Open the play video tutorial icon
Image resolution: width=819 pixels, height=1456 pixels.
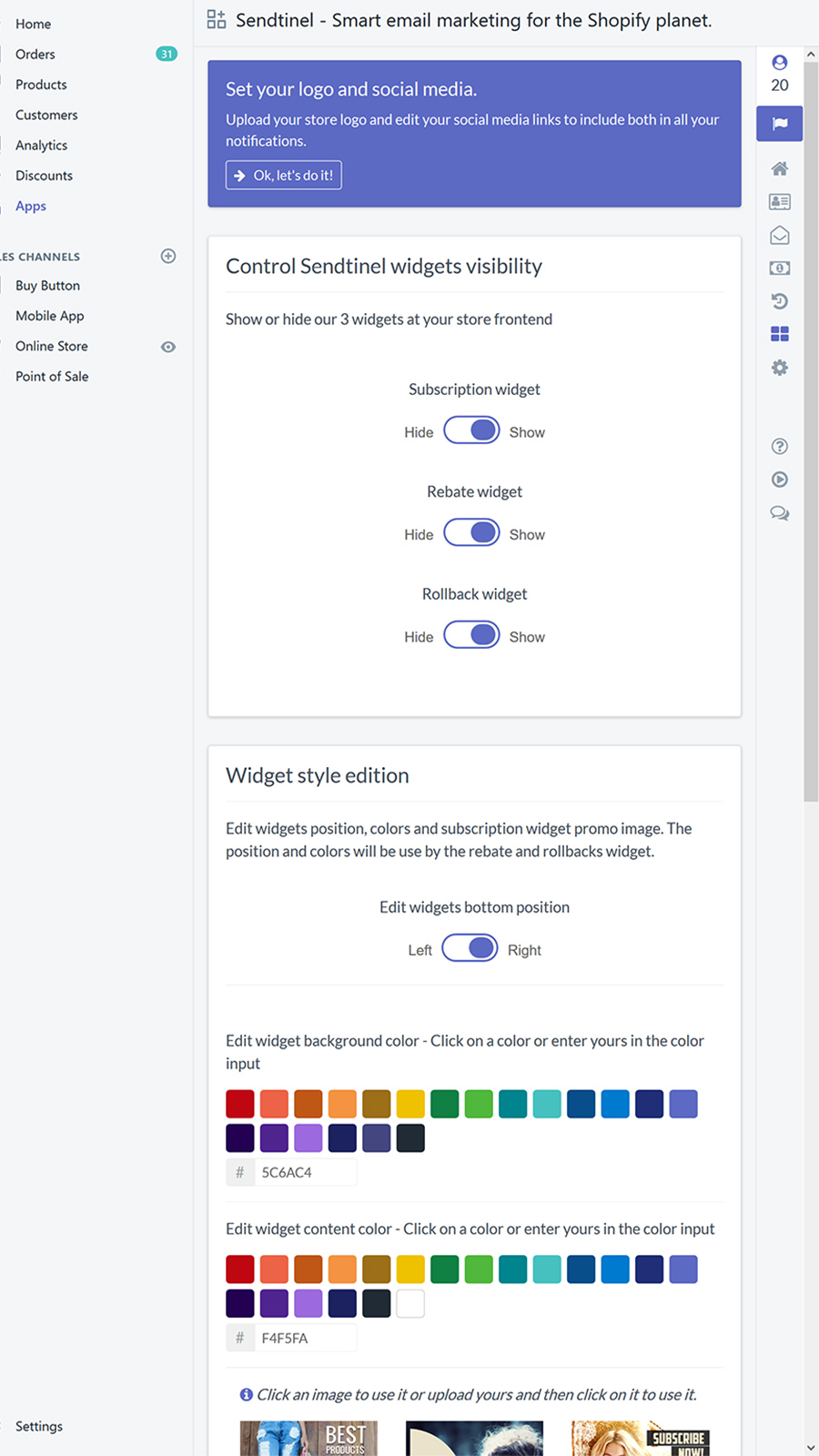tap(780, 480)
